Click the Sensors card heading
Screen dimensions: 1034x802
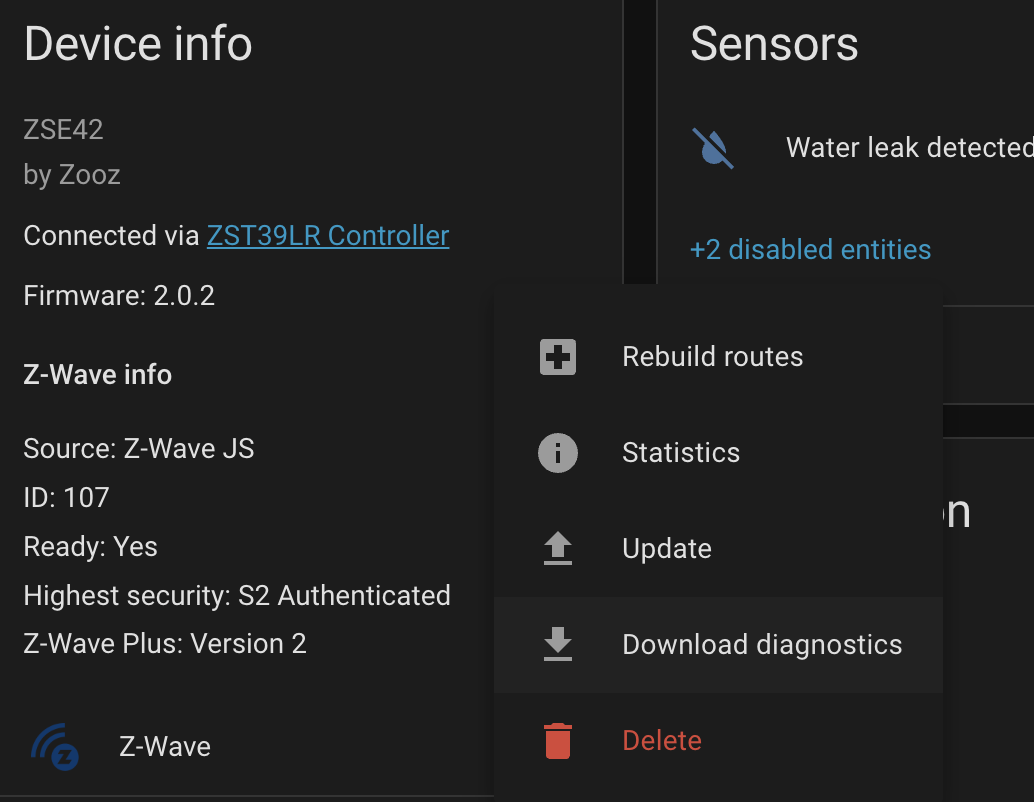click(x=774, y=44)
